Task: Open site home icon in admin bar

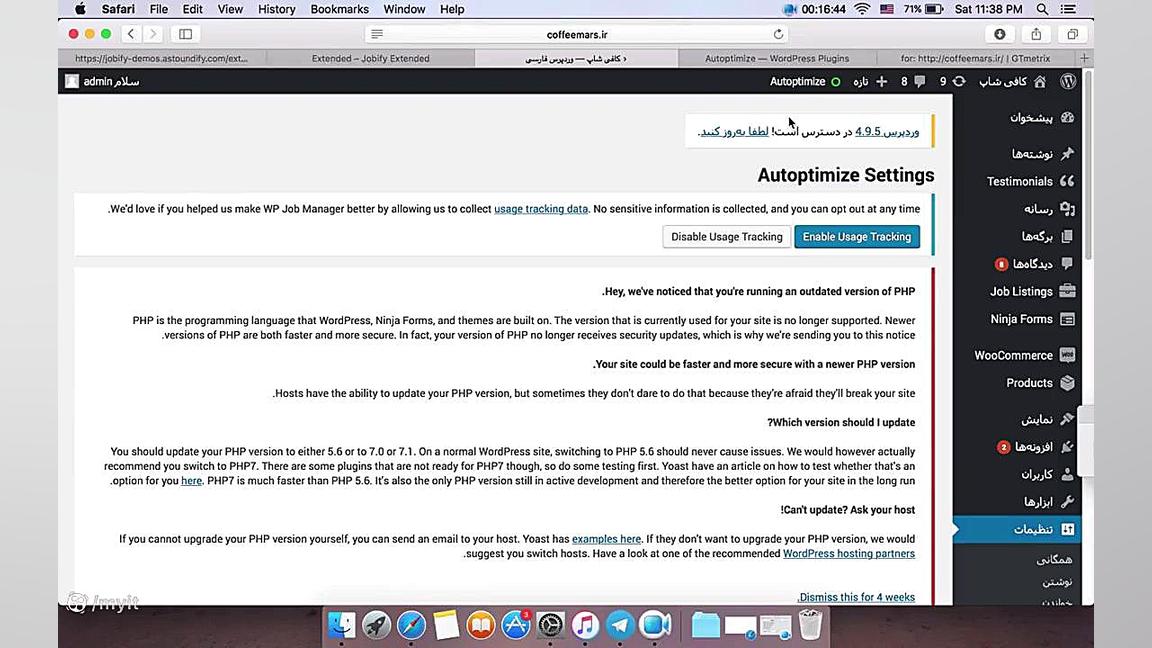Action: 1040,82
